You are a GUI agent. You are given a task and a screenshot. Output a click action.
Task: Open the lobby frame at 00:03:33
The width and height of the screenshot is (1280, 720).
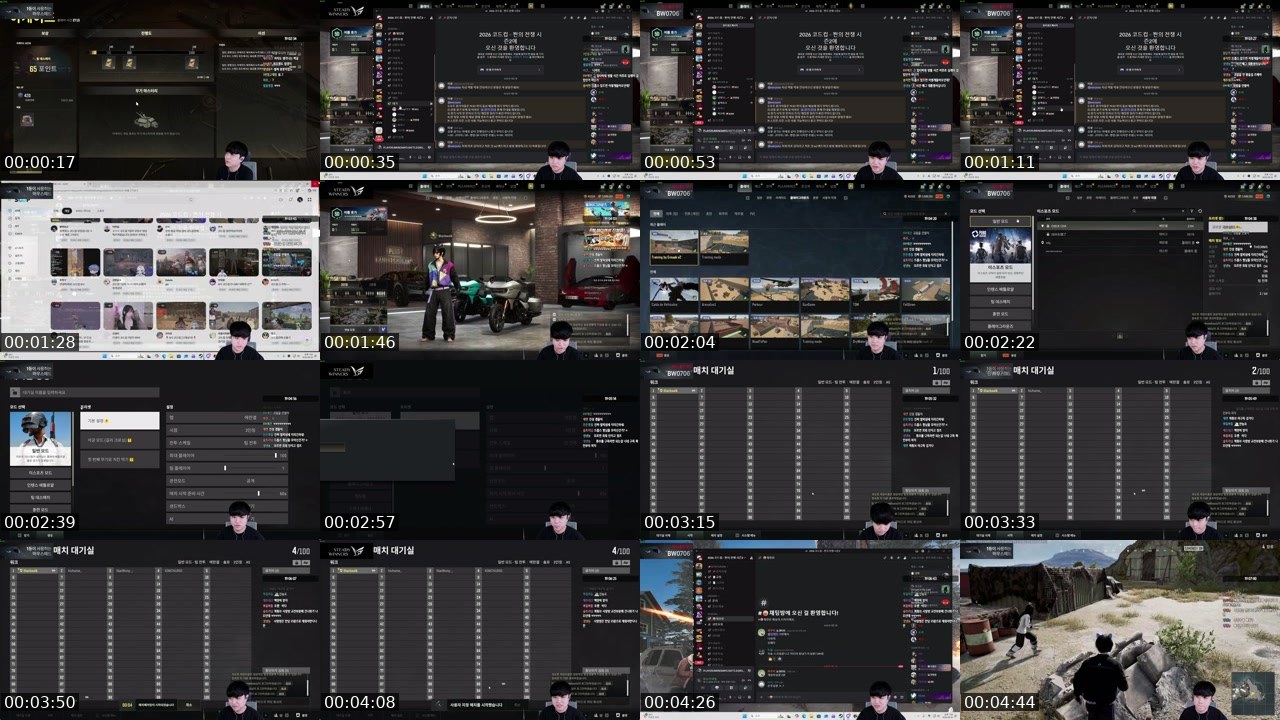[1120, 450]
